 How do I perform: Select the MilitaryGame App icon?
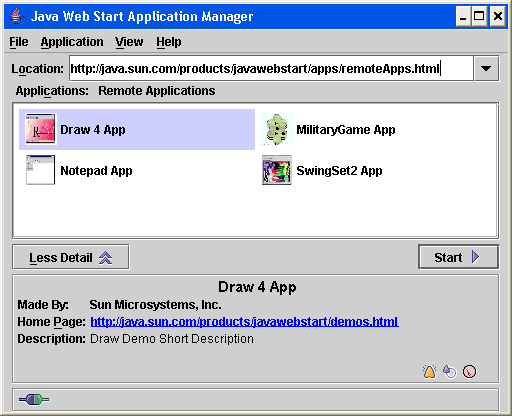click(x=277, y=129)
